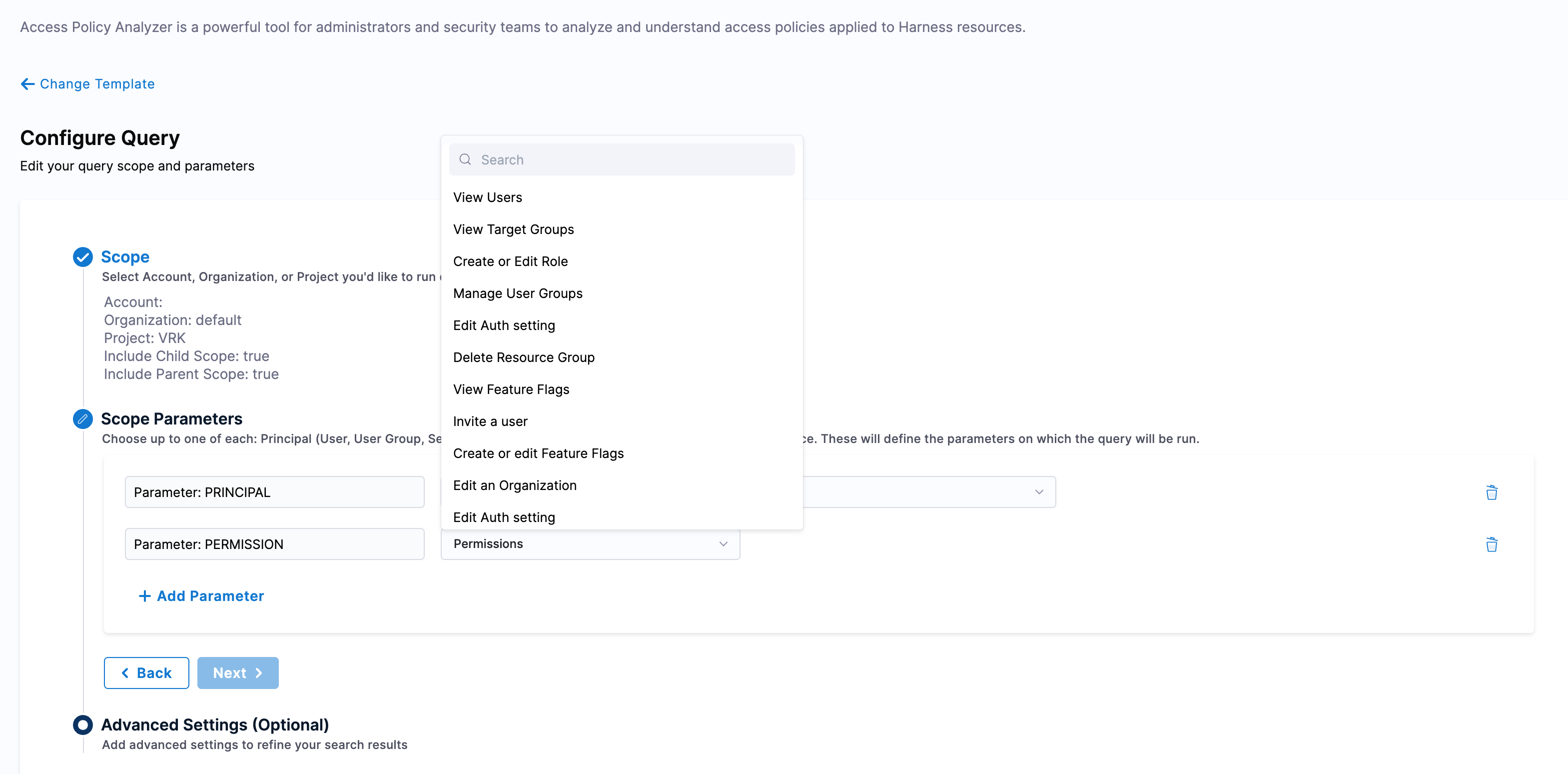The width and height of the screenshot is (1568, 774).
Task: Focus the permission Search field
Action: [x=633, y=159]
